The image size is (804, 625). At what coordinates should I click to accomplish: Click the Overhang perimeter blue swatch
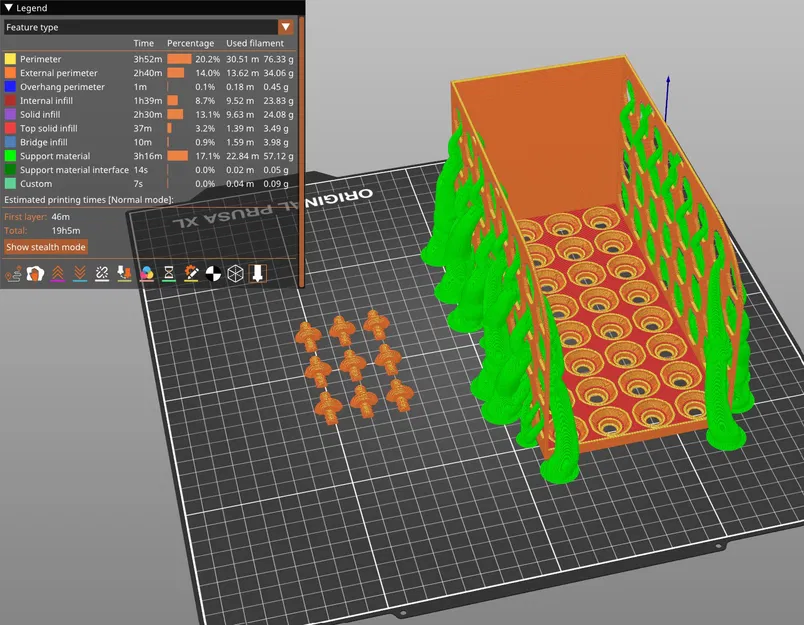pos(10,87)
